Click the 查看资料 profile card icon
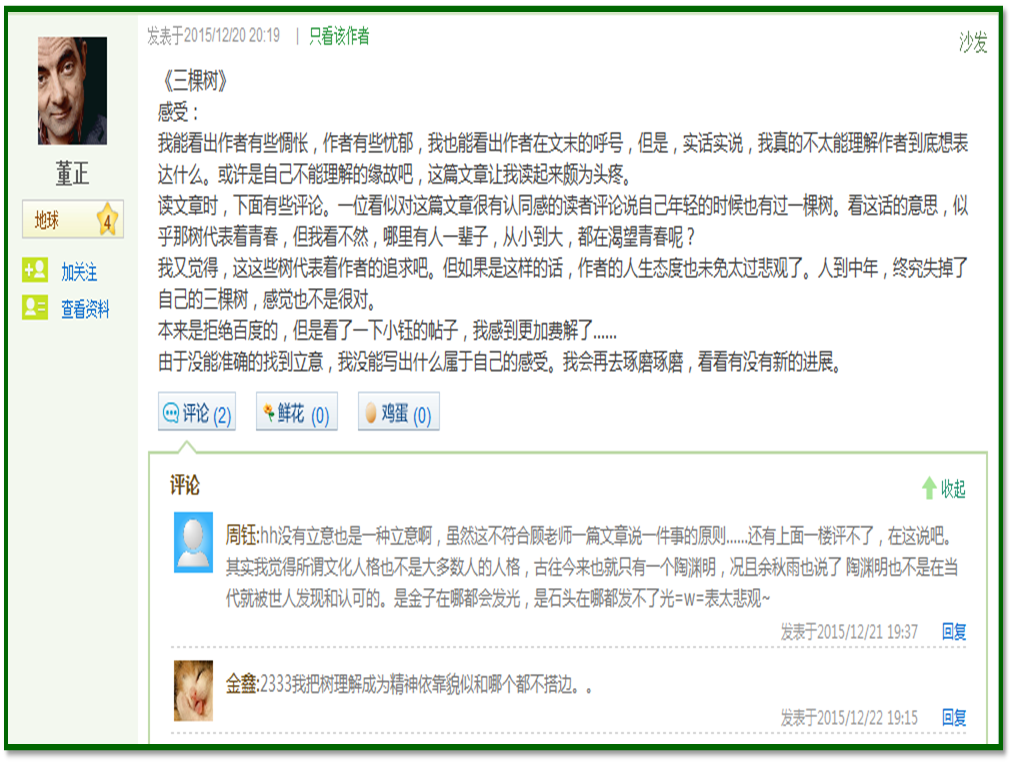 (35, 308)
